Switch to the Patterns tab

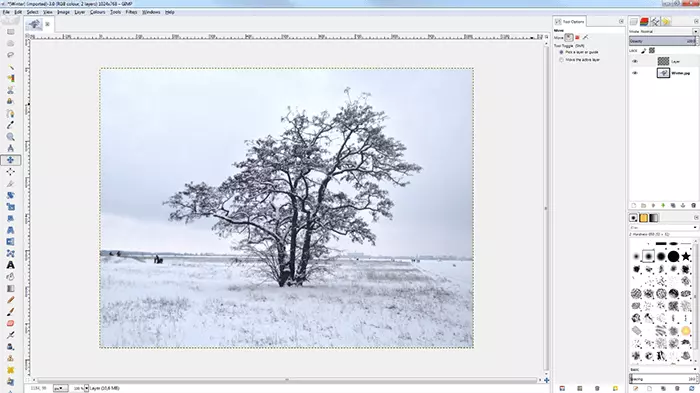643,218
